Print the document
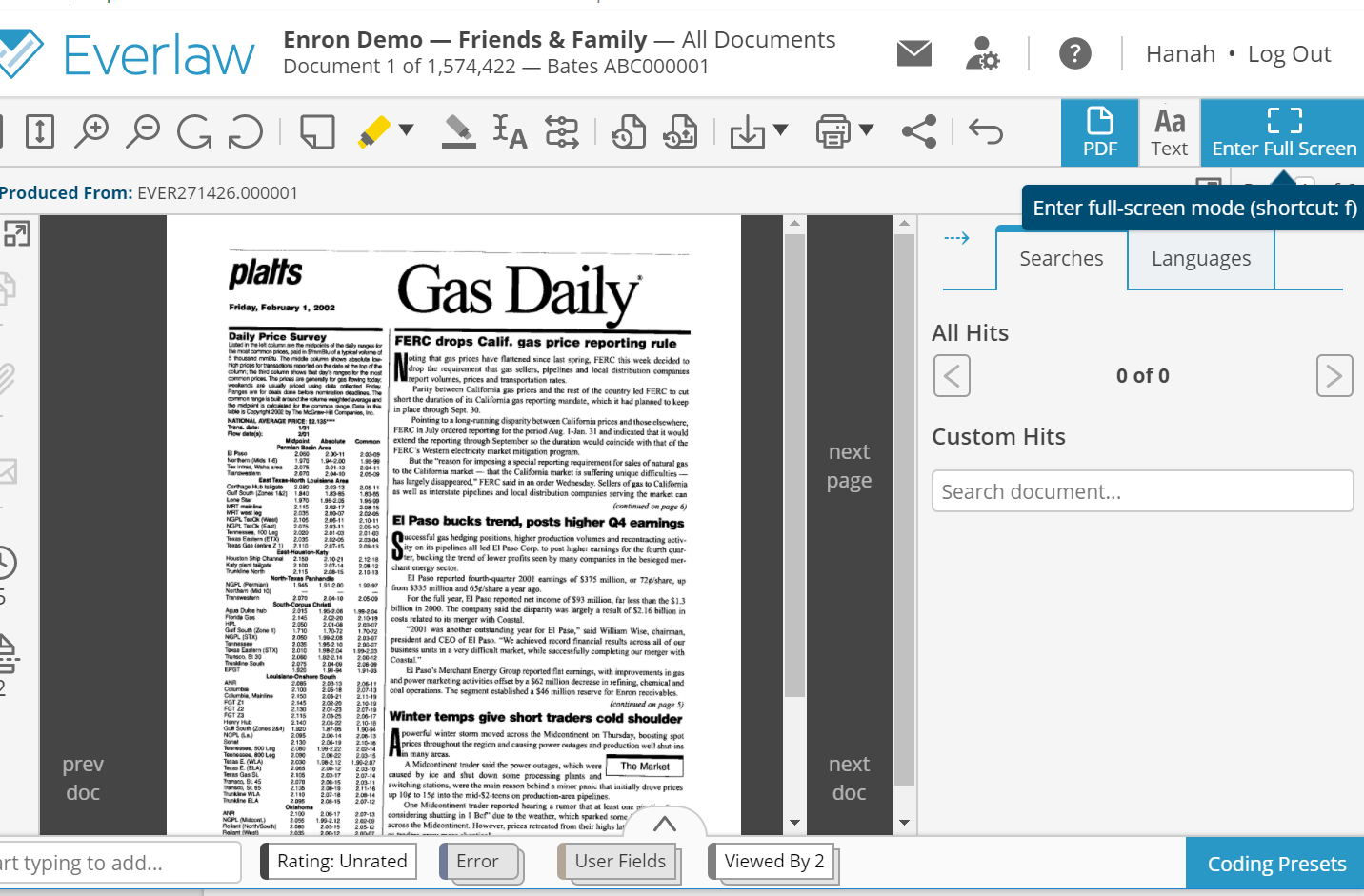 pyautogui.click(x=833, y=131)
